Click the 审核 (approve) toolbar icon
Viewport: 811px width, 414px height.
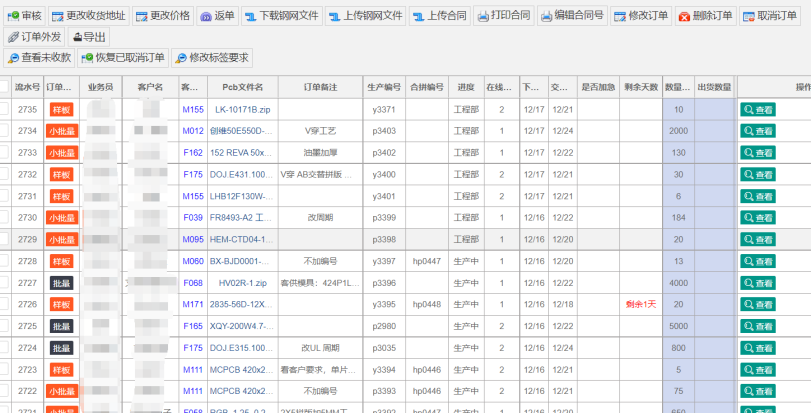pos(13,17)
